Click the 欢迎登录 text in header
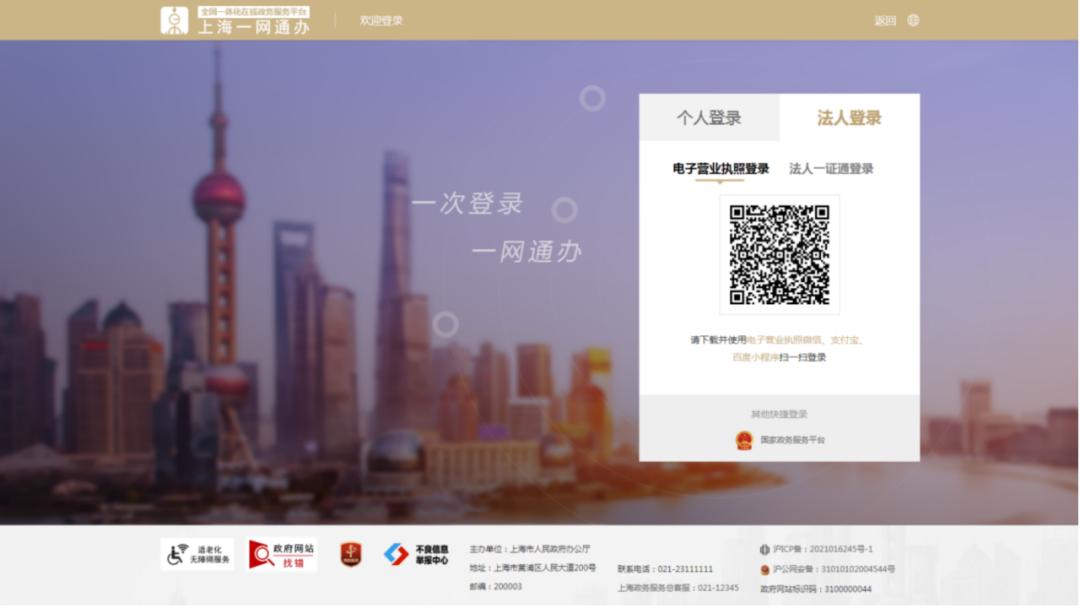1080x608 pixels. (381, 21)
